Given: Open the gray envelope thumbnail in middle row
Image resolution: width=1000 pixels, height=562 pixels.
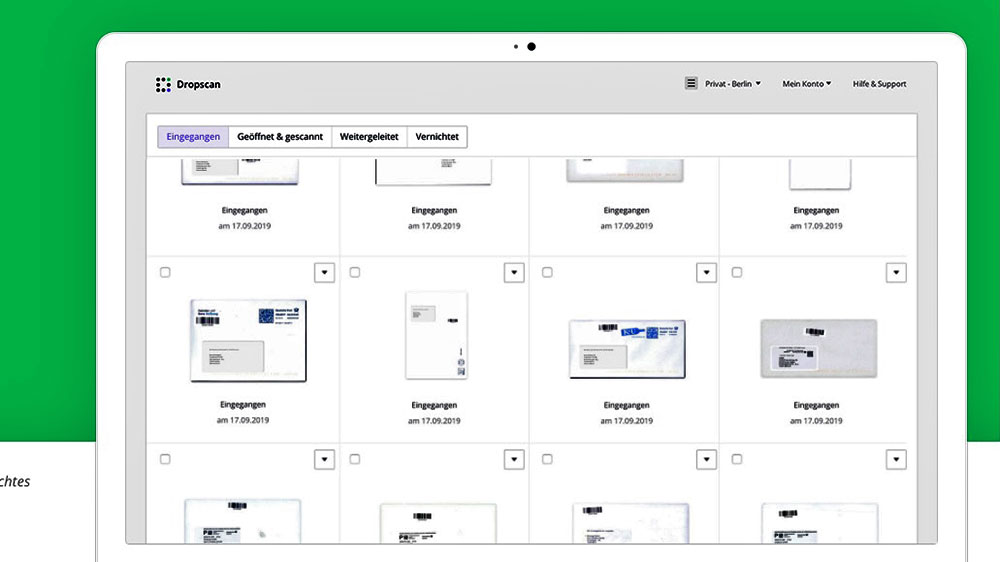Looking at the screenshot, I should pyautogui.click(x=818, y=347).
